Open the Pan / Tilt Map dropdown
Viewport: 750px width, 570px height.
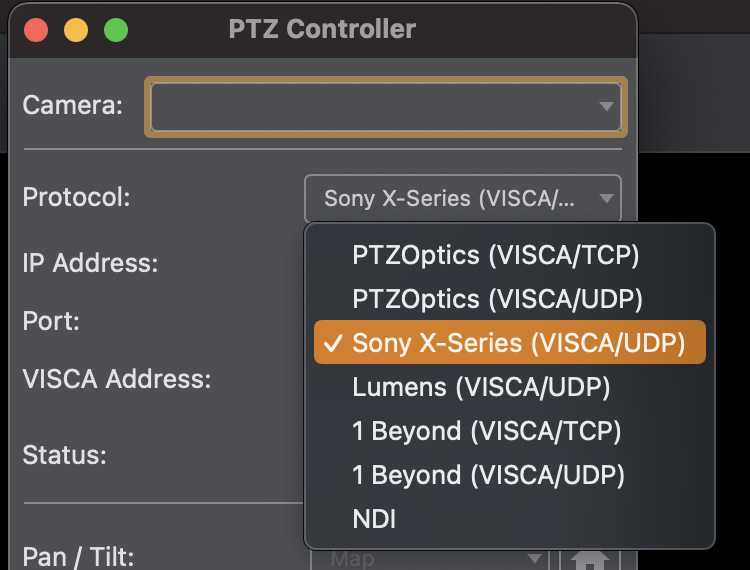pyautogui.click(x=430, y=559)
